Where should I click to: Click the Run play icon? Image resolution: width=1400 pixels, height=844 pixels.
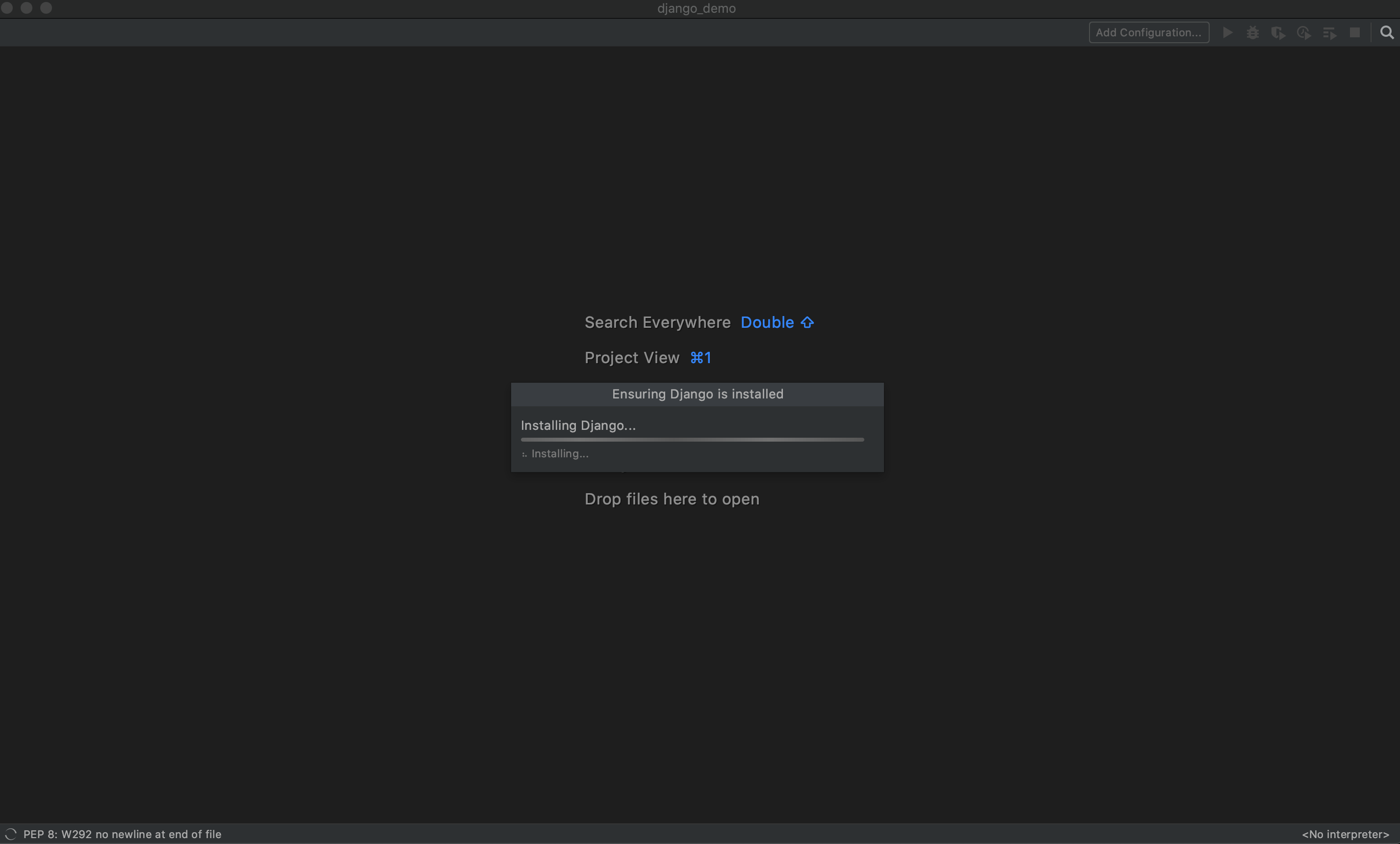click(1227, 32)
